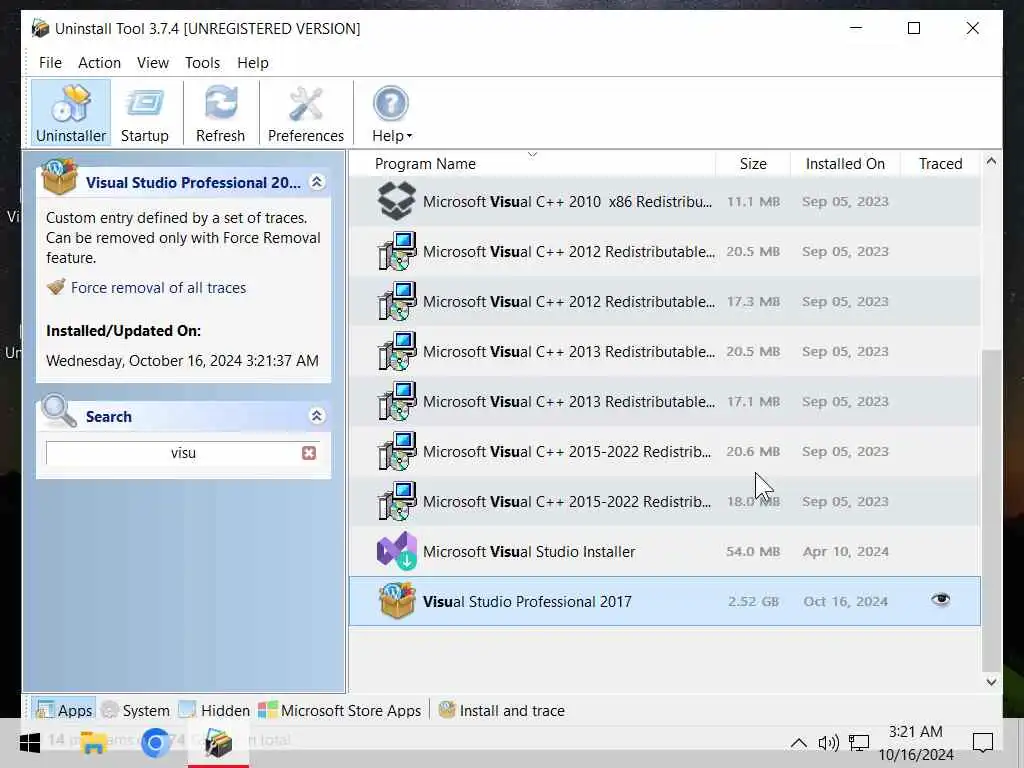
Task: Open the Help menu in menu bar
Action: pos(253,63)
